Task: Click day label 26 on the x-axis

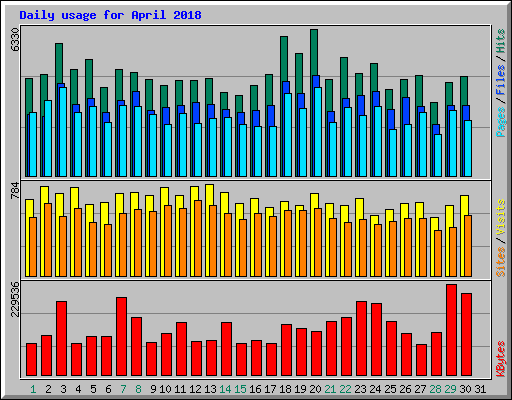Action: [405, 389]
